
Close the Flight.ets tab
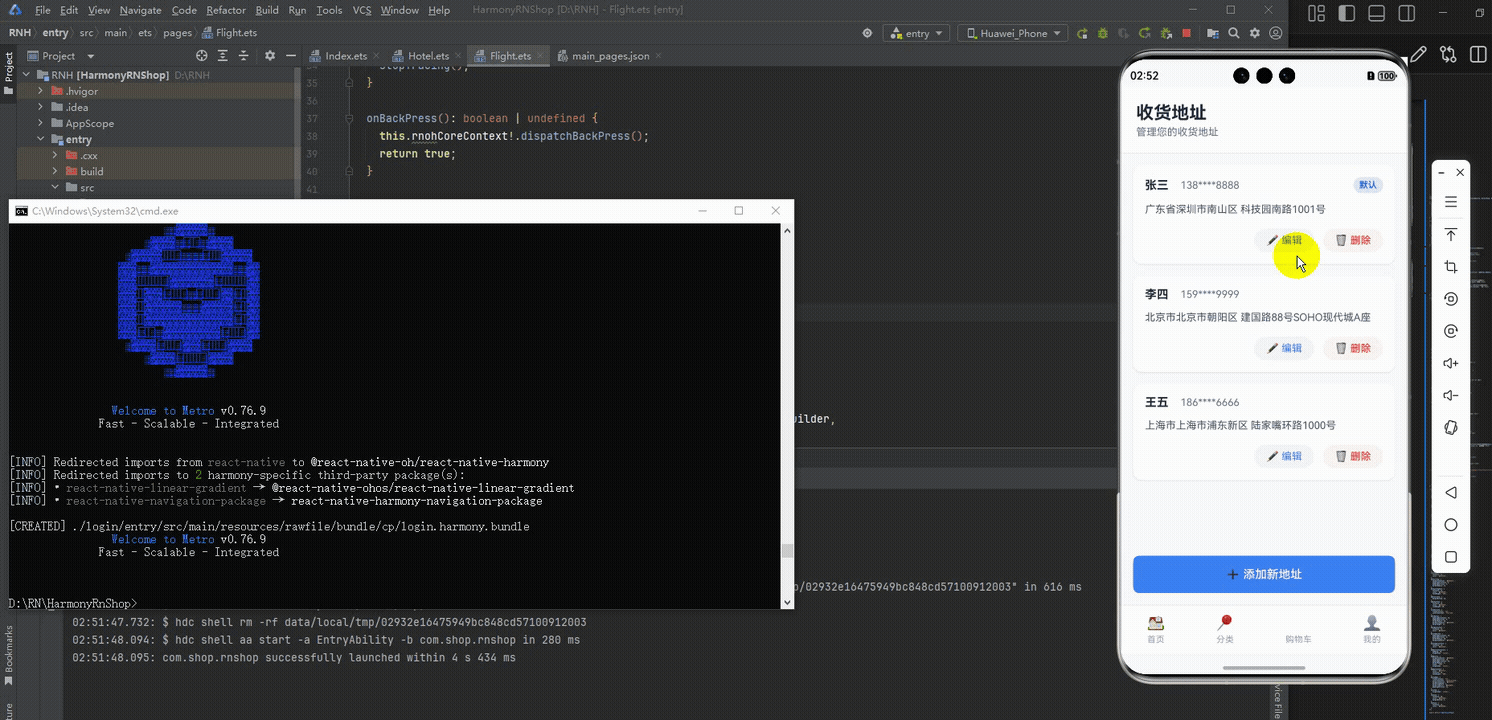click(541, 56)
